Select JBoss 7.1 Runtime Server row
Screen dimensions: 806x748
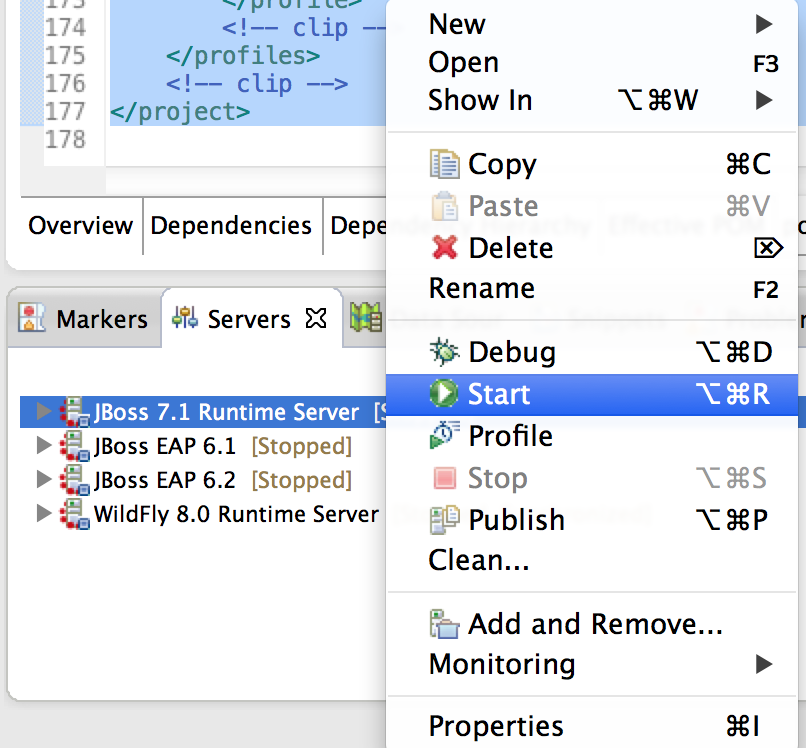[x=203, y=412]
